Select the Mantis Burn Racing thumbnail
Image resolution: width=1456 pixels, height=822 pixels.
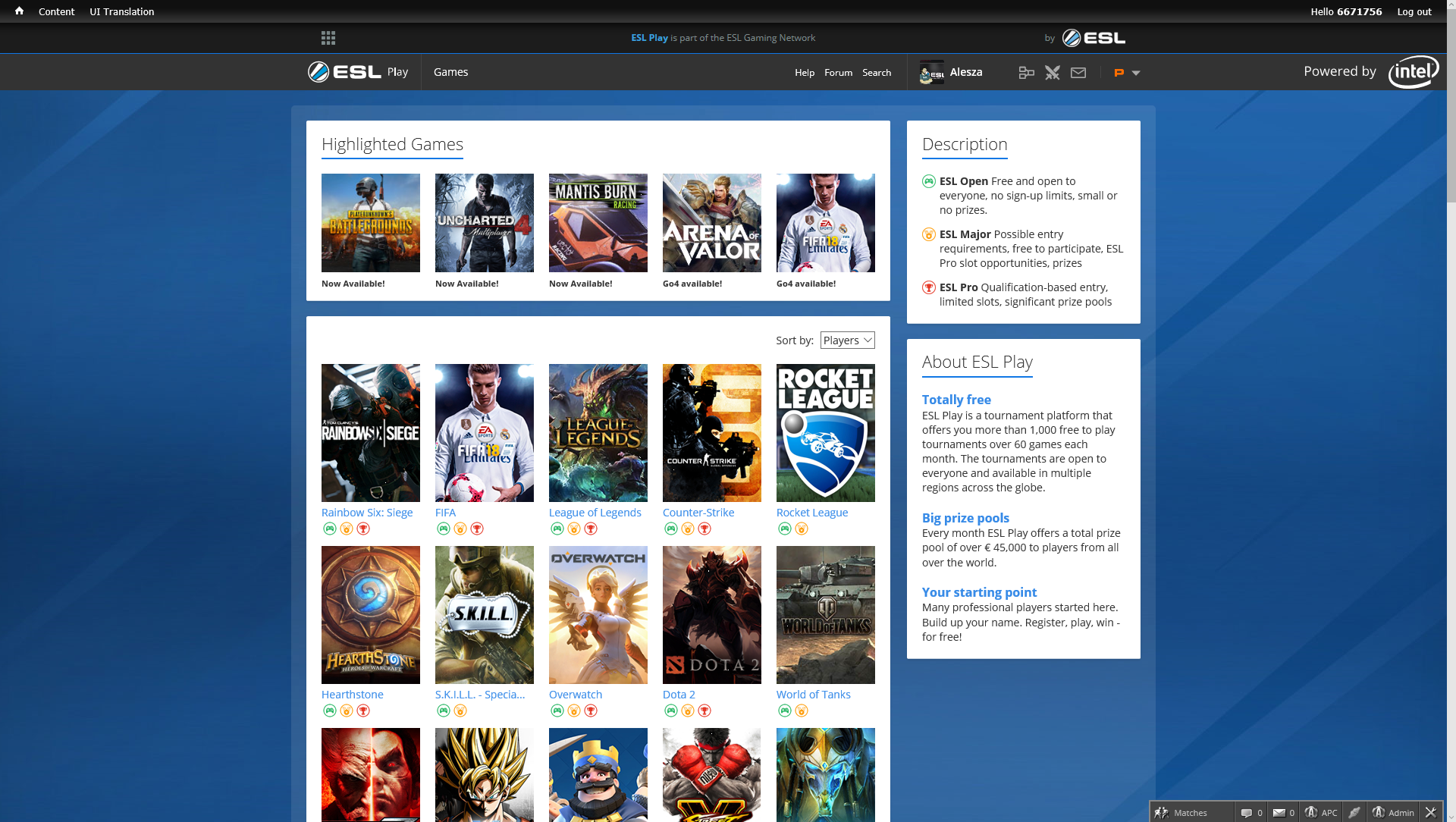point(598,223)
